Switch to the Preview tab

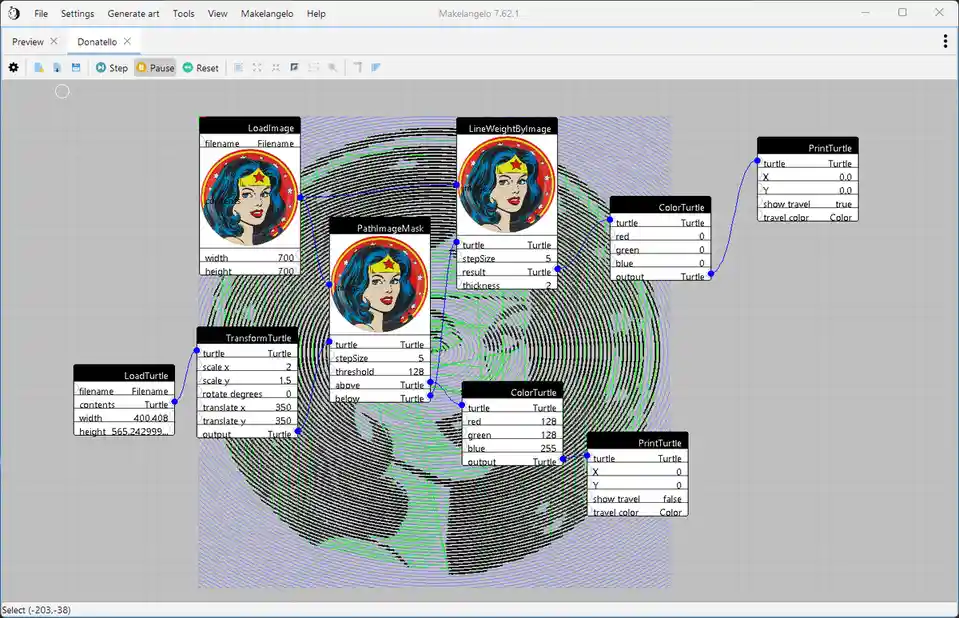pyautogui.click(x=28, y=42)
